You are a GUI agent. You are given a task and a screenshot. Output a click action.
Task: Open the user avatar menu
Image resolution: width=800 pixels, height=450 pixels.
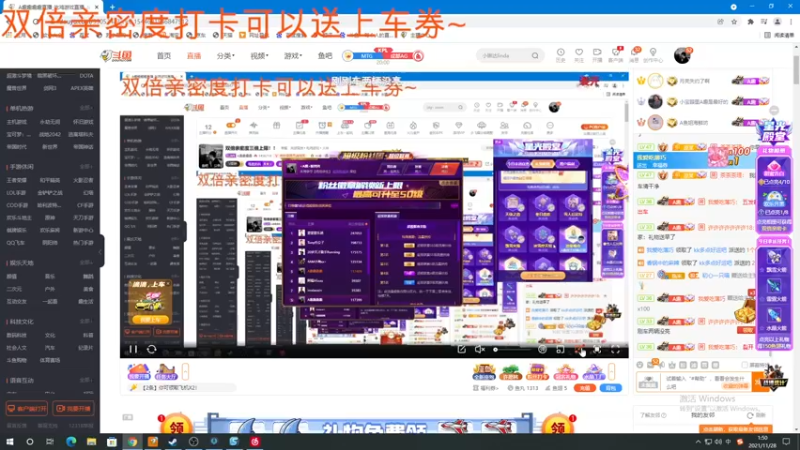point(682,55)
